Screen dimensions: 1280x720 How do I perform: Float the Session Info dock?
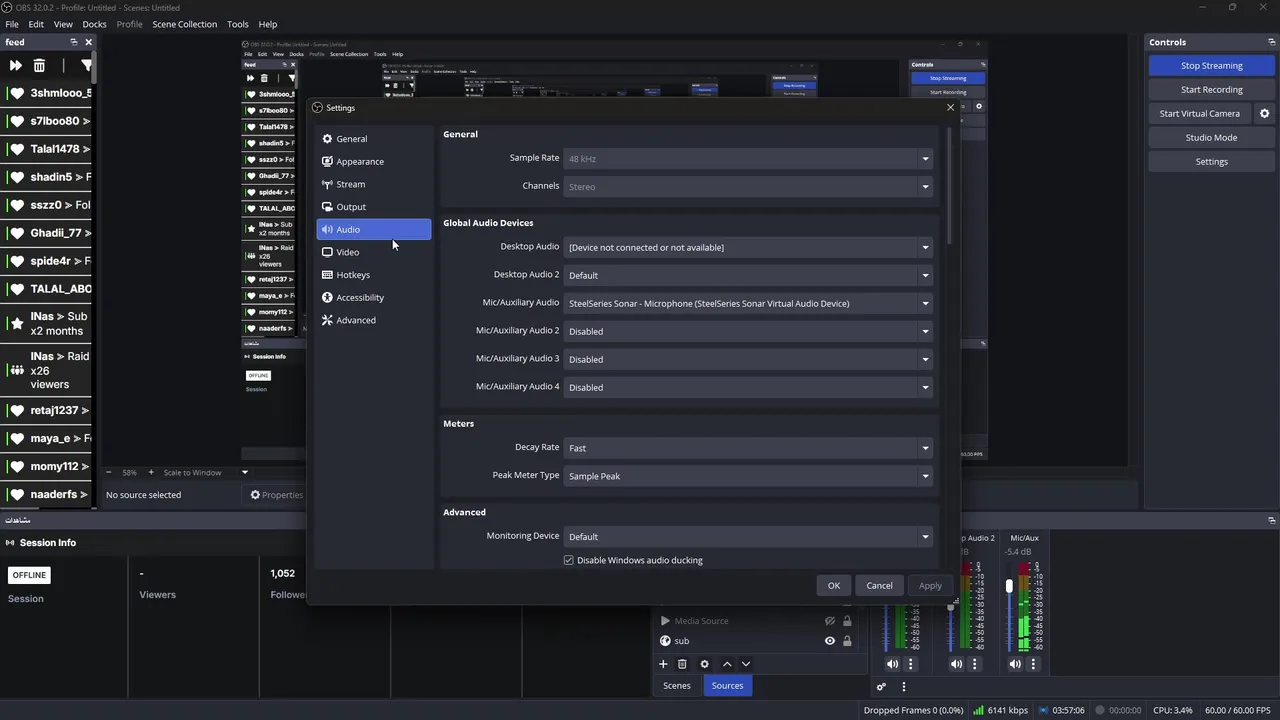[1271, 520]
